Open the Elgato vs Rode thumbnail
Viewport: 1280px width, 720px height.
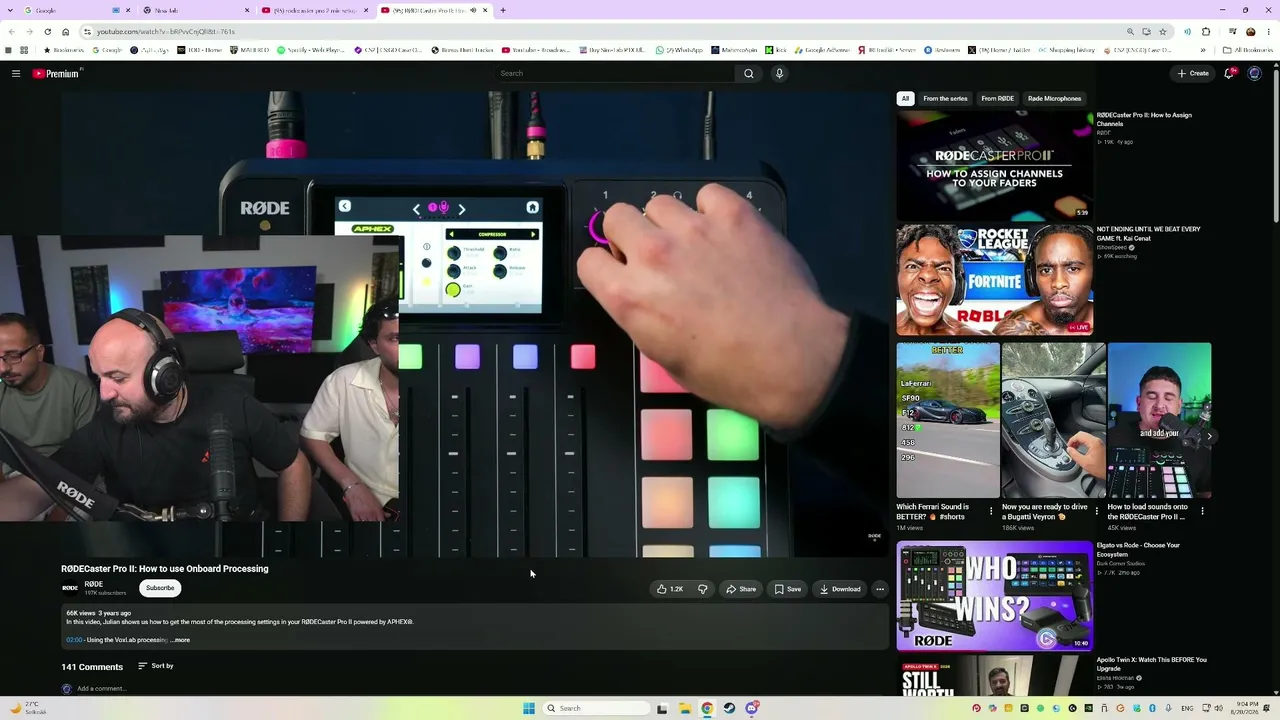click(x=994, y=596)
